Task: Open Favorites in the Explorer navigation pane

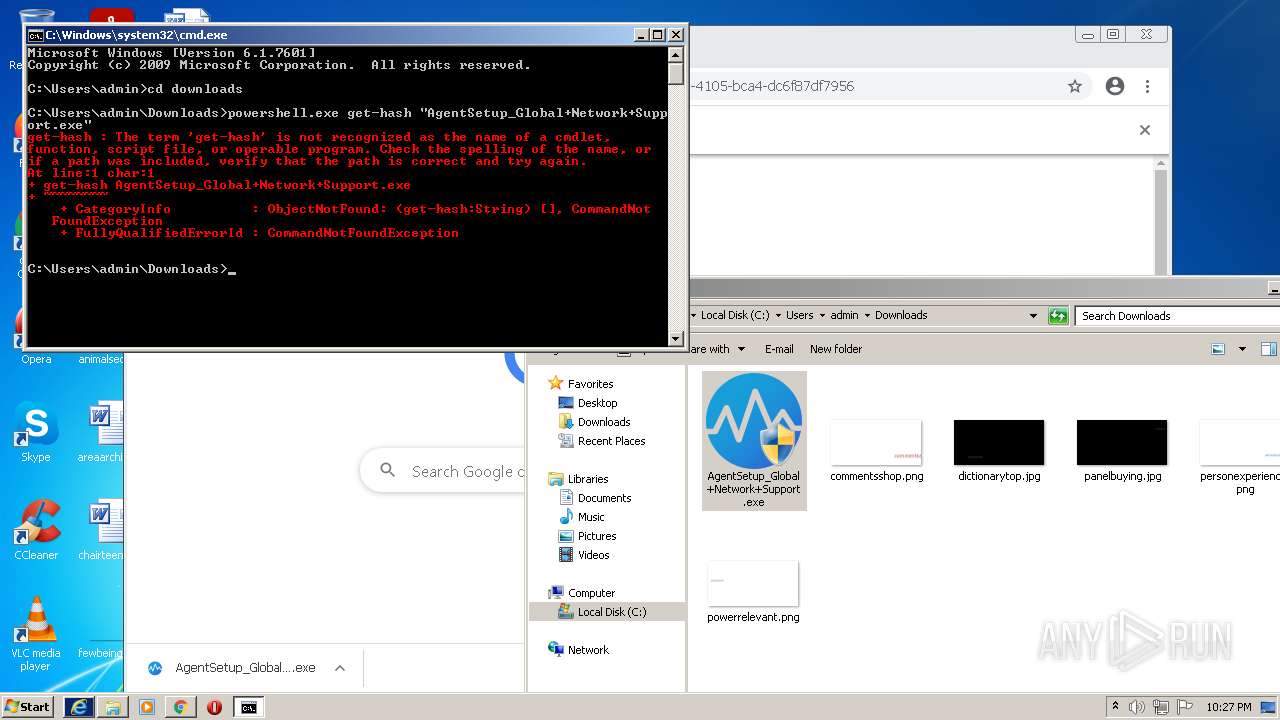Action: pyautogui.click(x=590, y=384)
